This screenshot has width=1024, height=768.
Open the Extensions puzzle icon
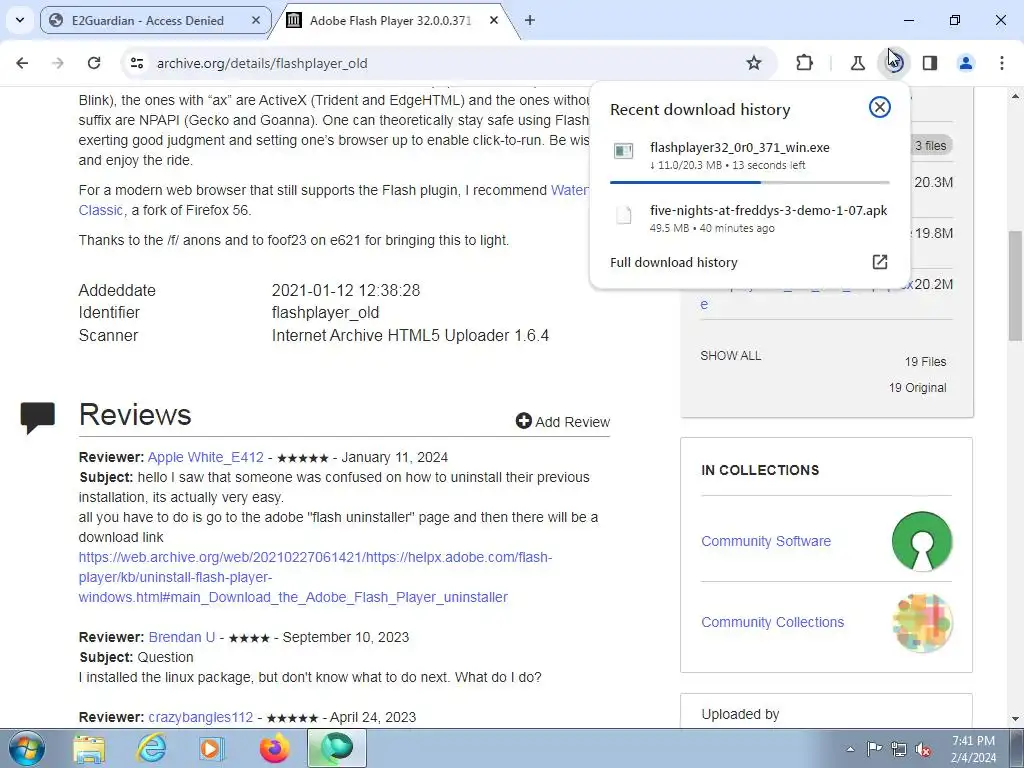805,63
